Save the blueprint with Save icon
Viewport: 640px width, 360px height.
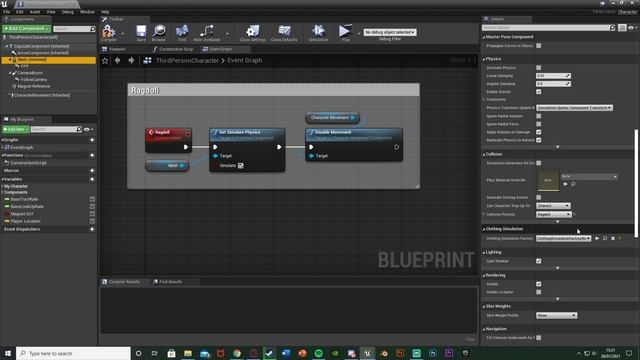click(141, 33)
